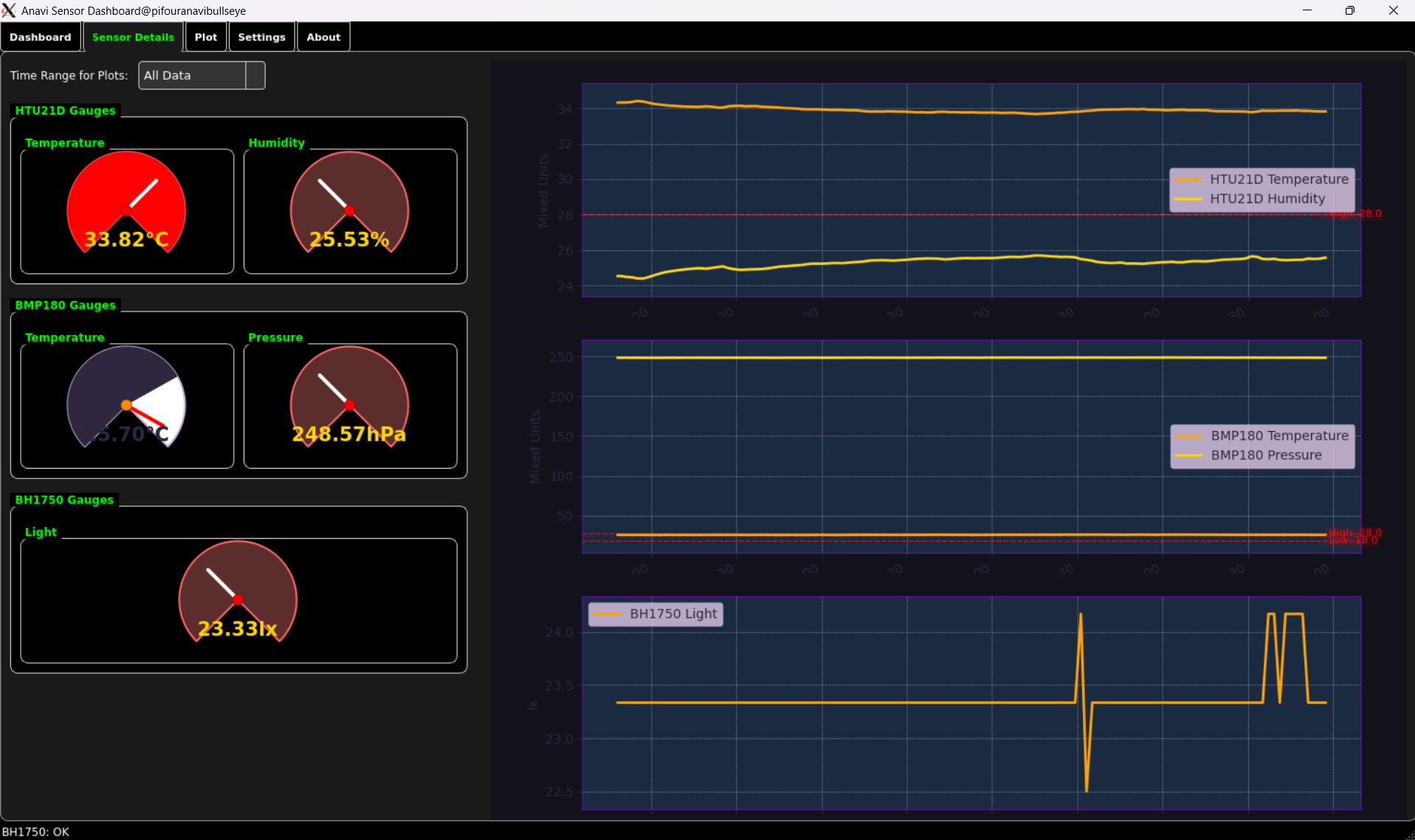1415x840 pixels.
Task: Click the 33.82°C temperature readout
Action: click(126, 239)
